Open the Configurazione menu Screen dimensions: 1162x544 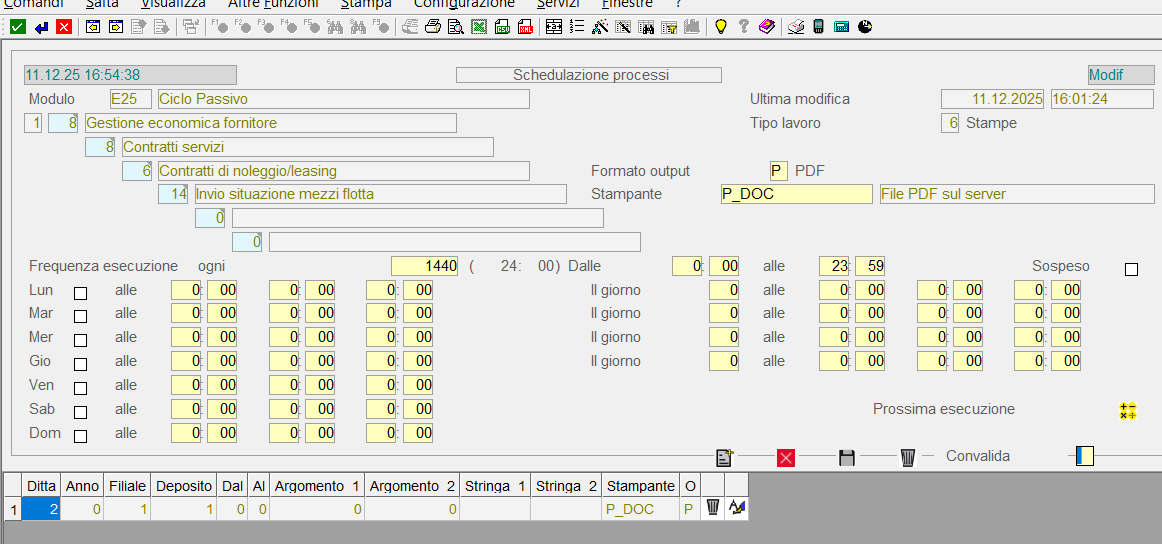[464, 5]
